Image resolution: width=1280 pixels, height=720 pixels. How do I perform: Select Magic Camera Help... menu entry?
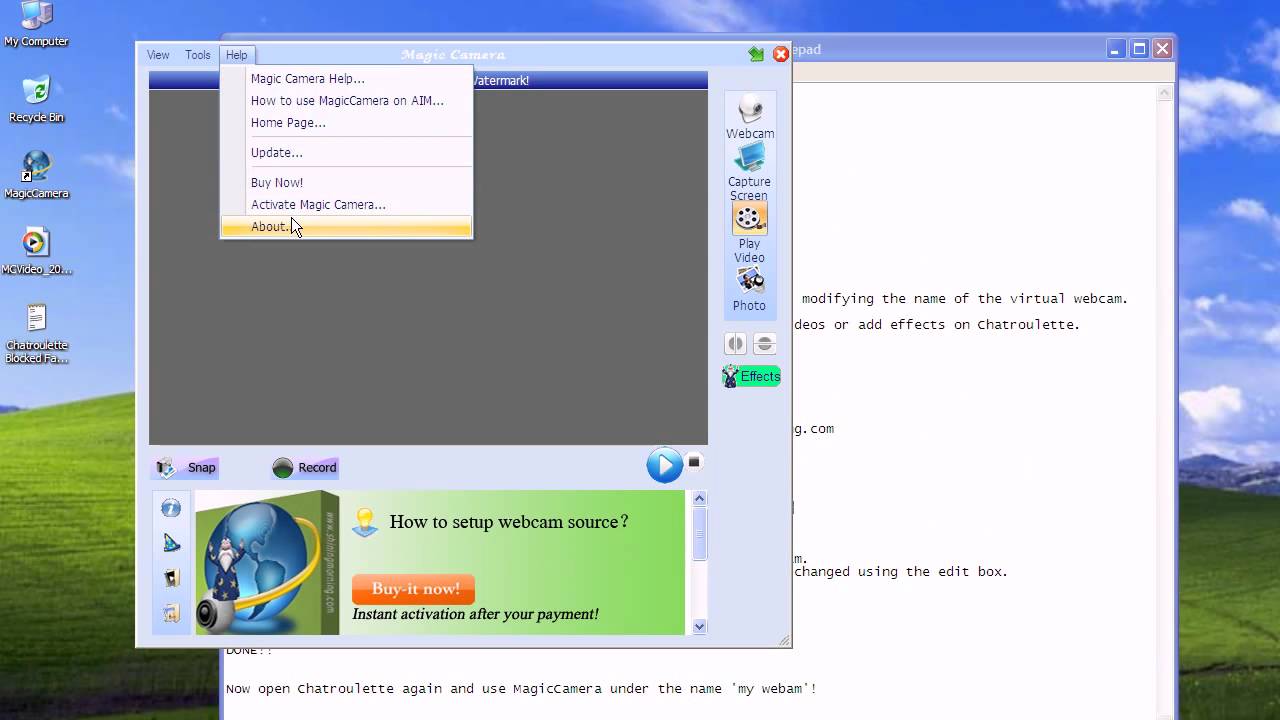[x=347, y=78]
